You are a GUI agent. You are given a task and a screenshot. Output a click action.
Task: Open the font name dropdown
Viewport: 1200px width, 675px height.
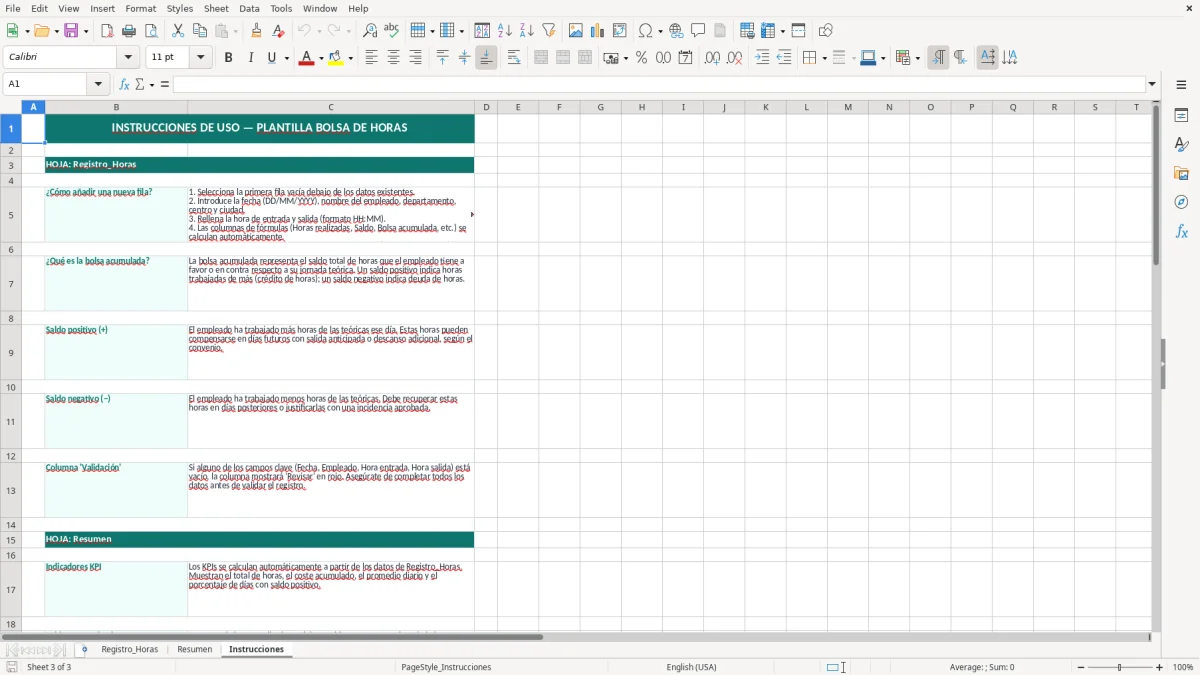tap(128, 58)
